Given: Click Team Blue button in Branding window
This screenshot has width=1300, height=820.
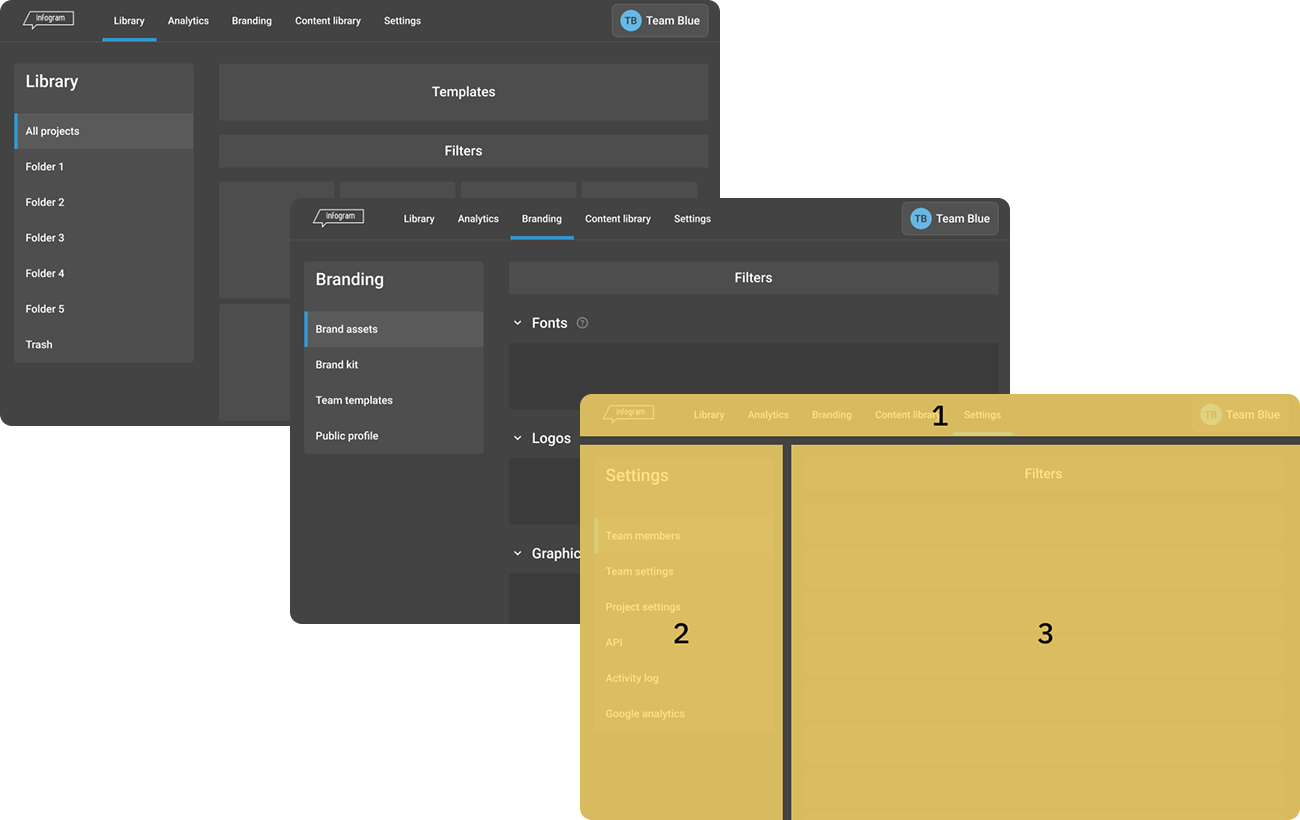Looking at the screenshot, I should click(950, 219).
